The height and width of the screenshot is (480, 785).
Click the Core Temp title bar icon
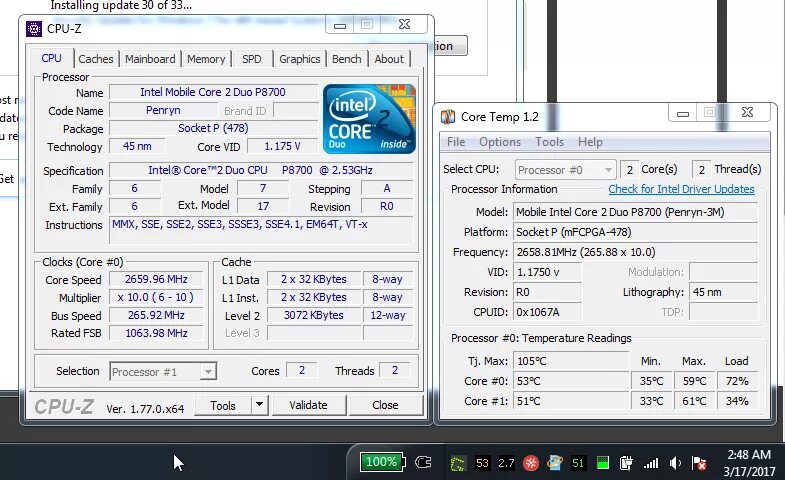click(448, 117)
